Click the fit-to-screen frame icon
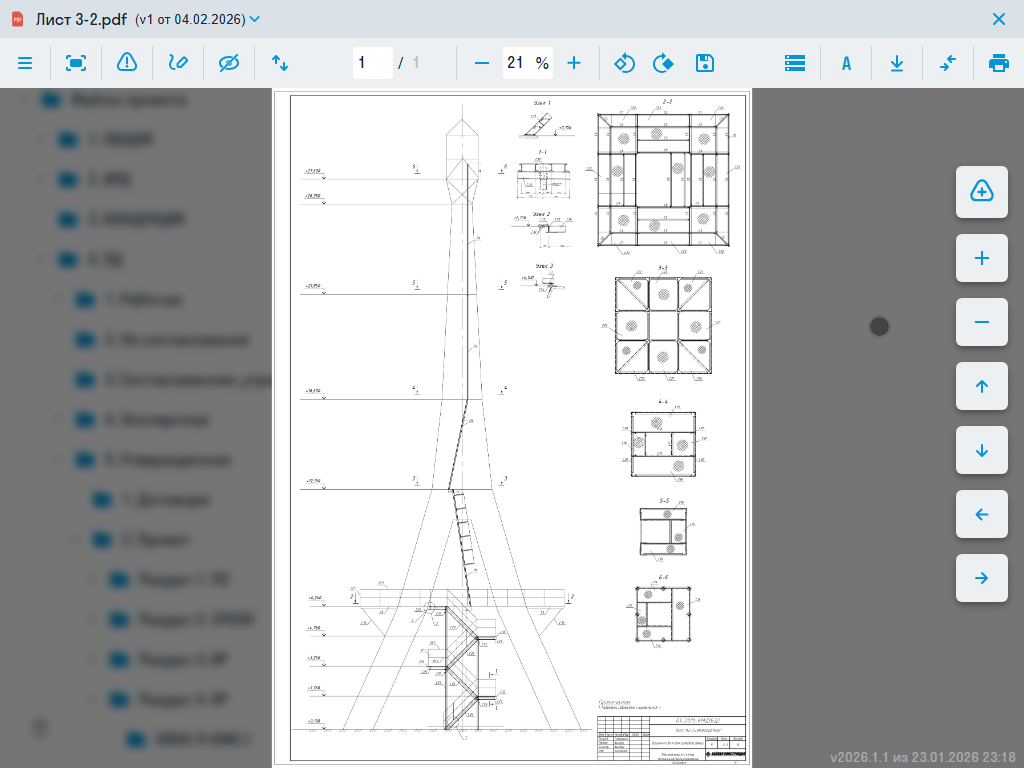Screen dimensions: 1024x768 tap(76, 63)
